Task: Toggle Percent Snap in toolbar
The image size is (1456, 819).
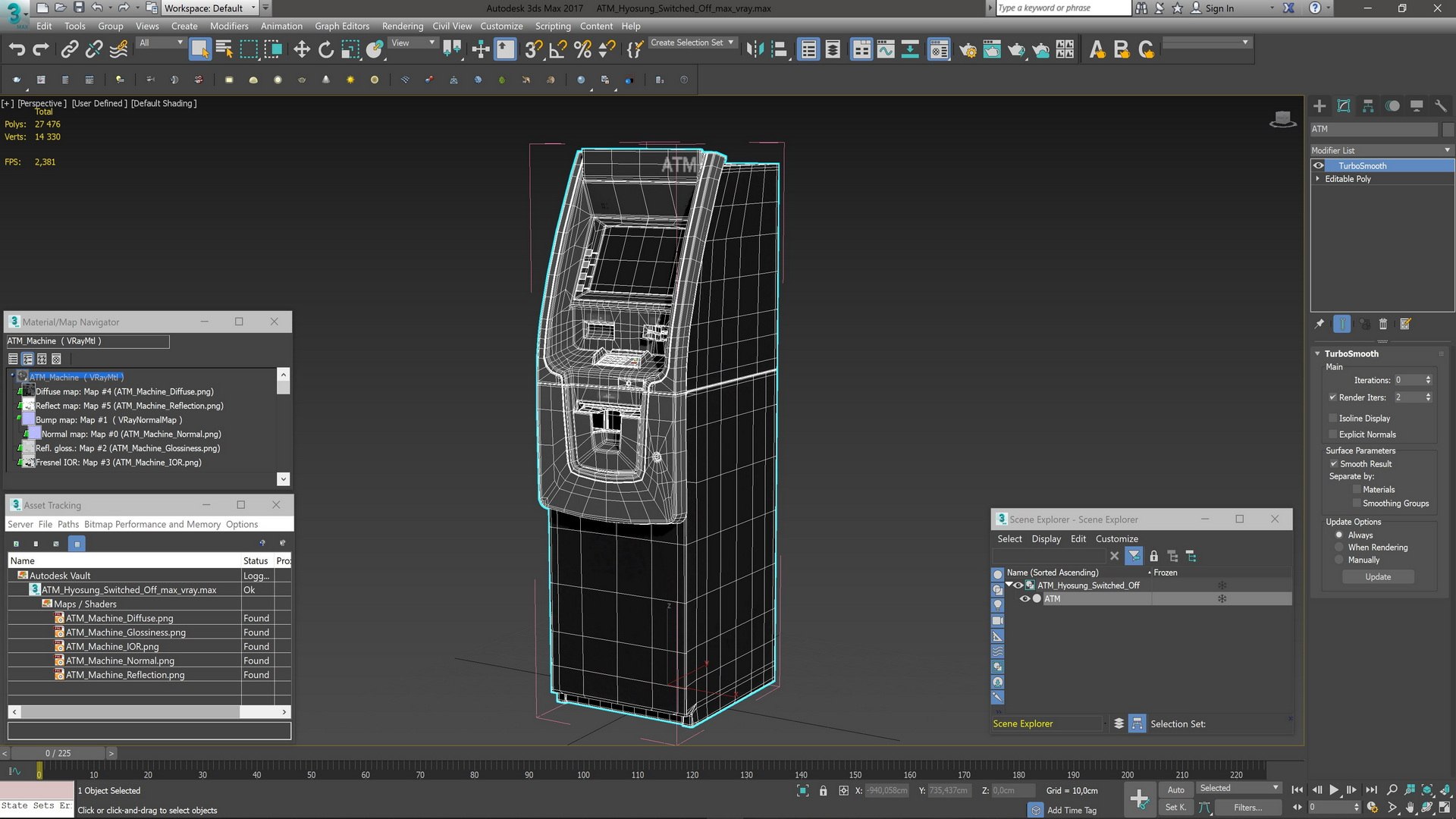Action: click(x=582, y=50)
